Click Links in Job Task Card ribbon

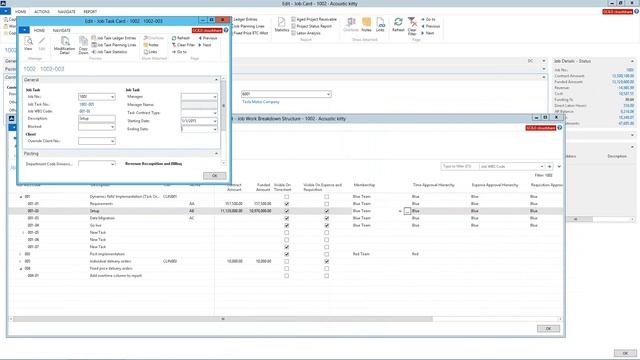tap(151, 52)
